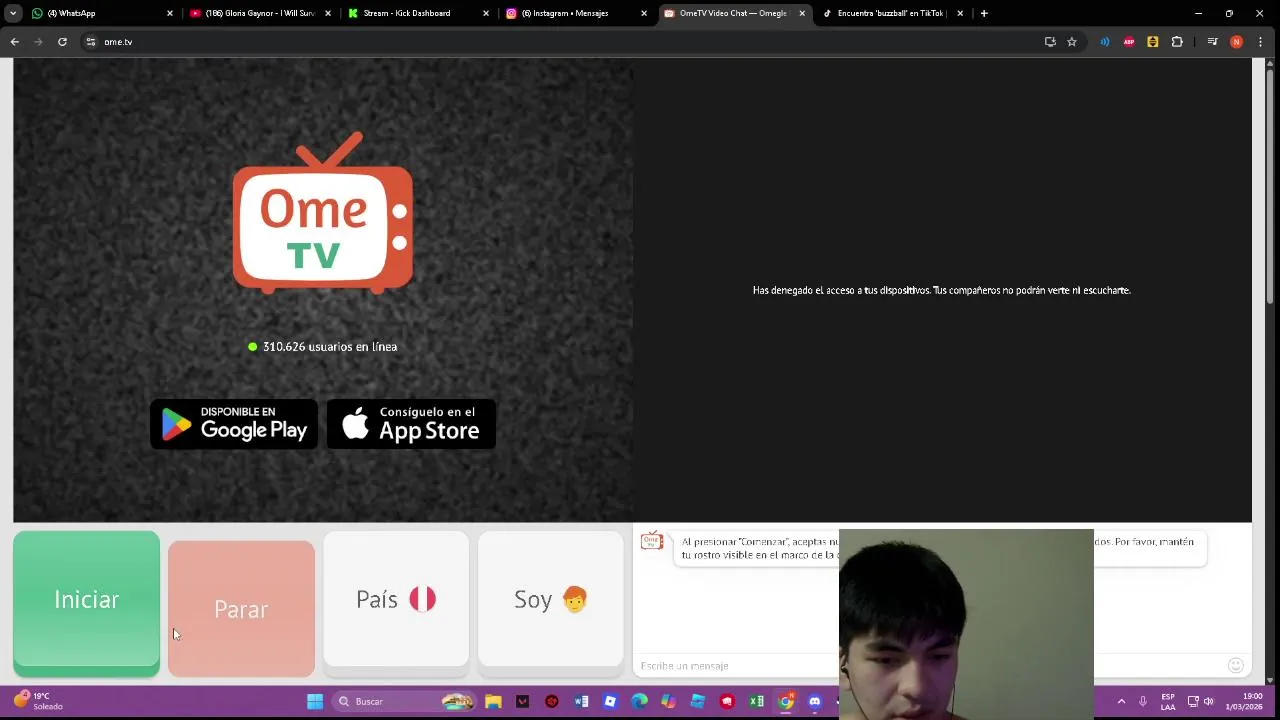Image resolution: width=1280 pixels, height=720 pixels.
Task: Click the ome.tv address bar
Action: point(560,42)
